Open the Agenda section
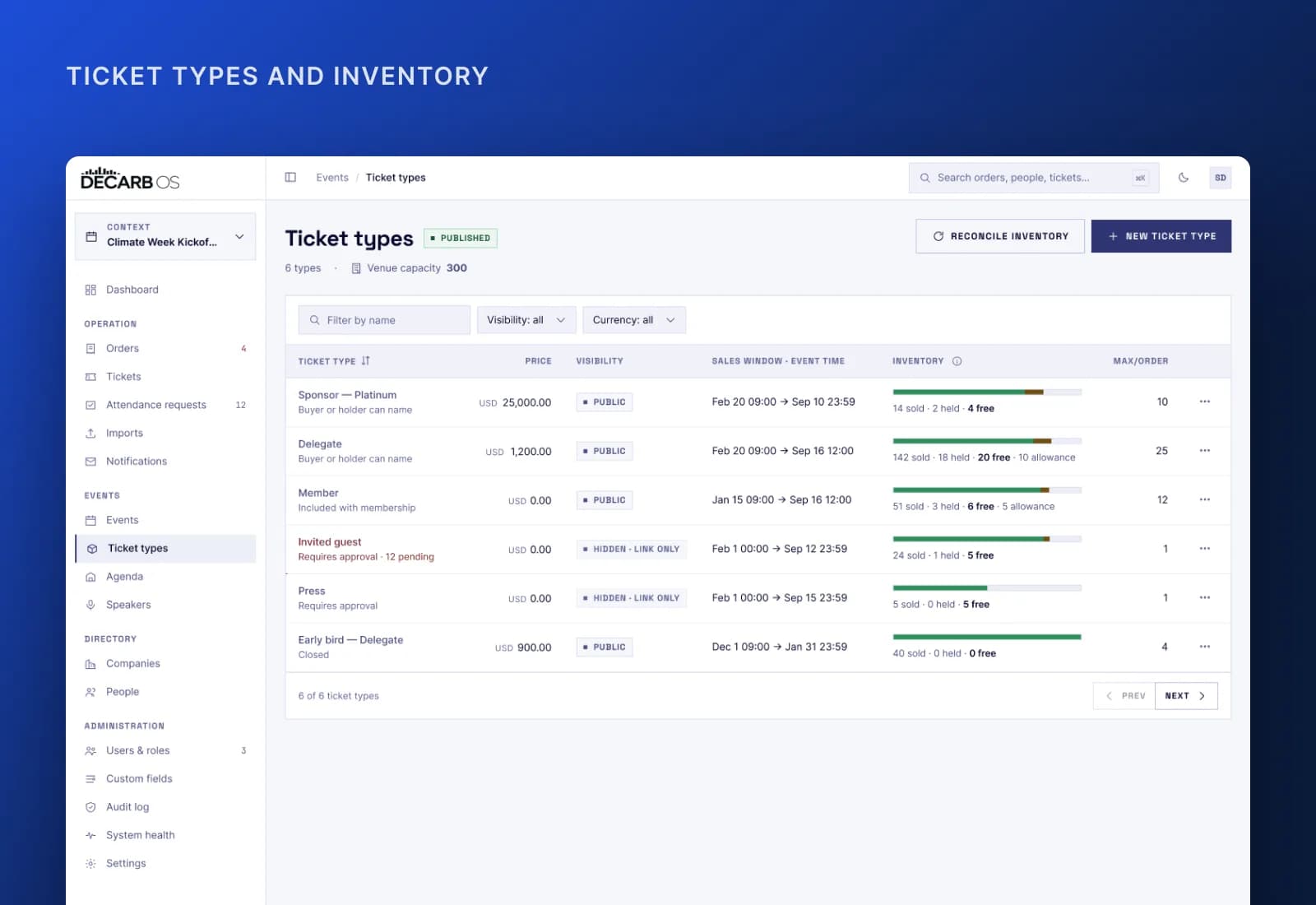The image size is (1316, 905). 165,577
